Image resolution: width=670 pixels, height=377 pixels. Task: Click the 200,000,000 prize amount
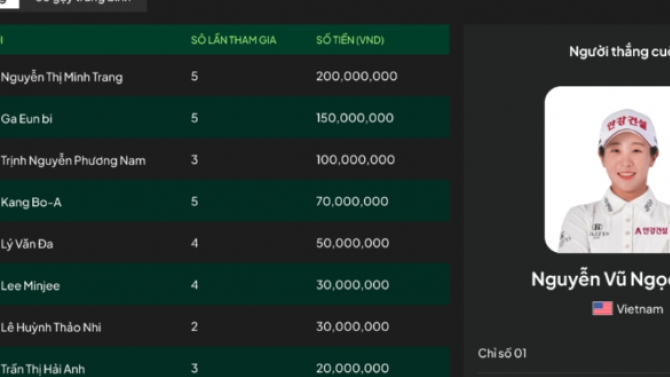(356, 76)
